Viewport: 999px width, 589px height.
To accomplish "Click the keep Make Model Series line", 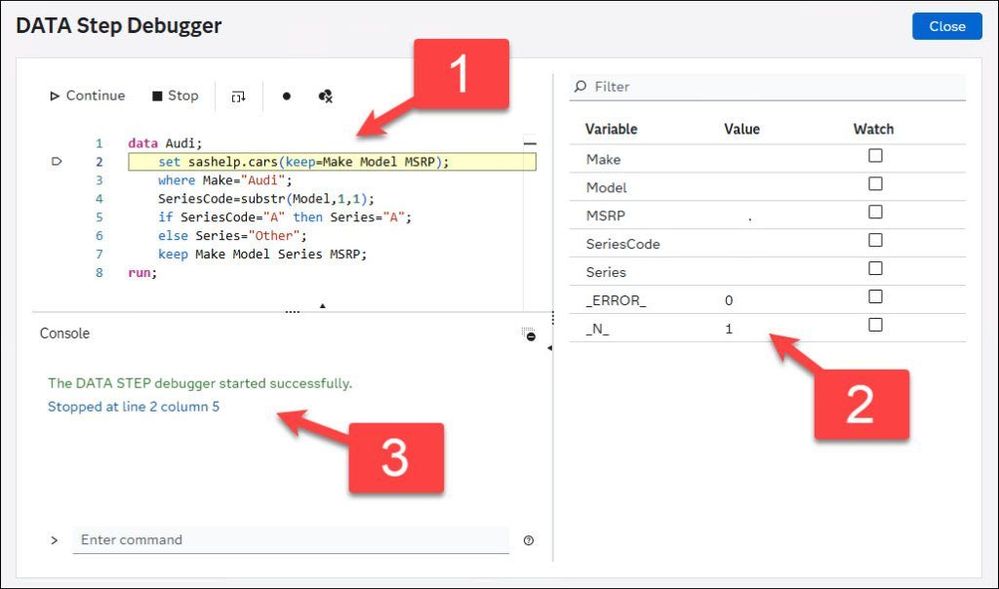I will (x=262, y=254).
